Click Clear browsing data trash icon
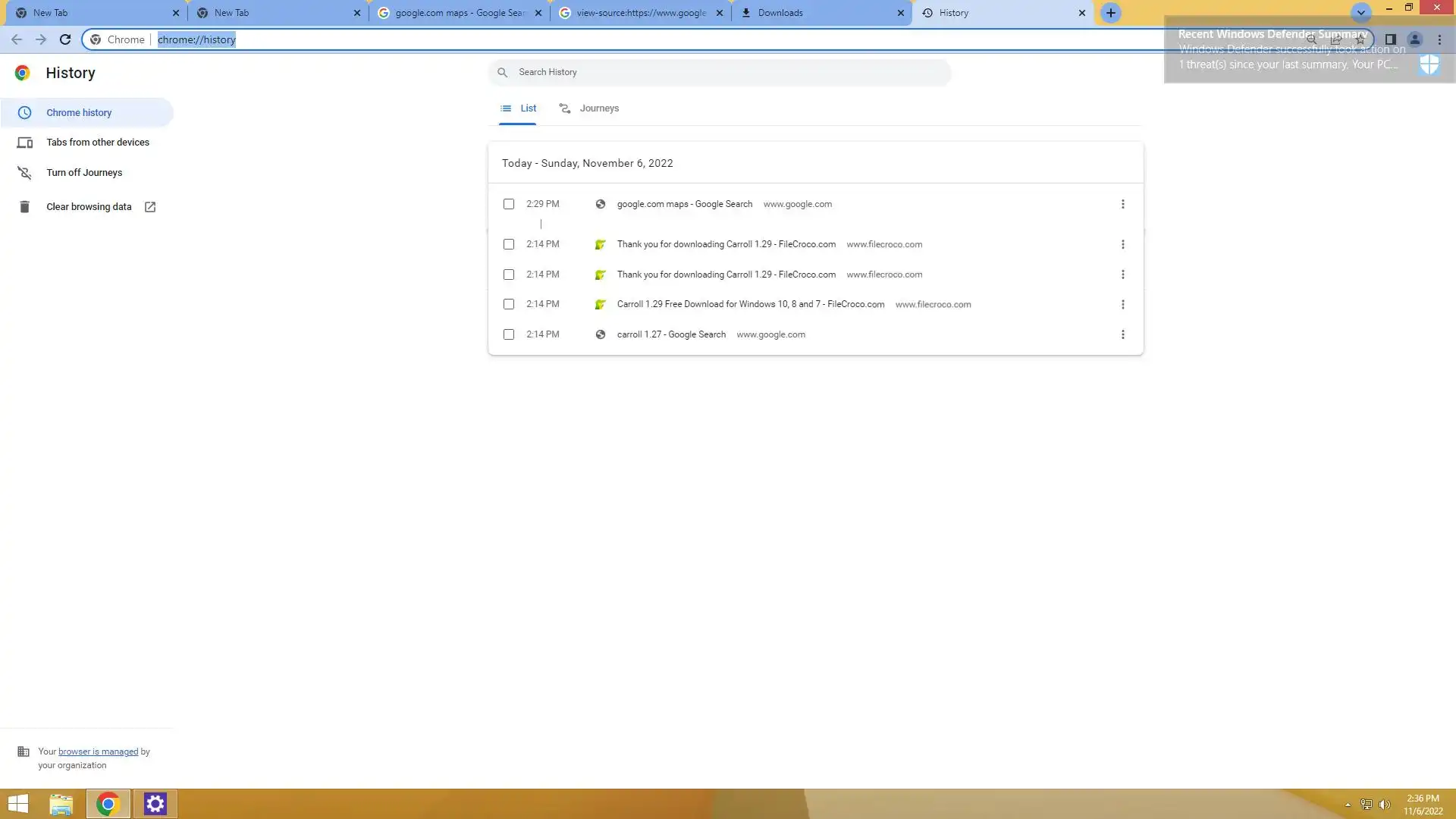The height and width of the screenshot is (819, 1456). coord(24,207)
